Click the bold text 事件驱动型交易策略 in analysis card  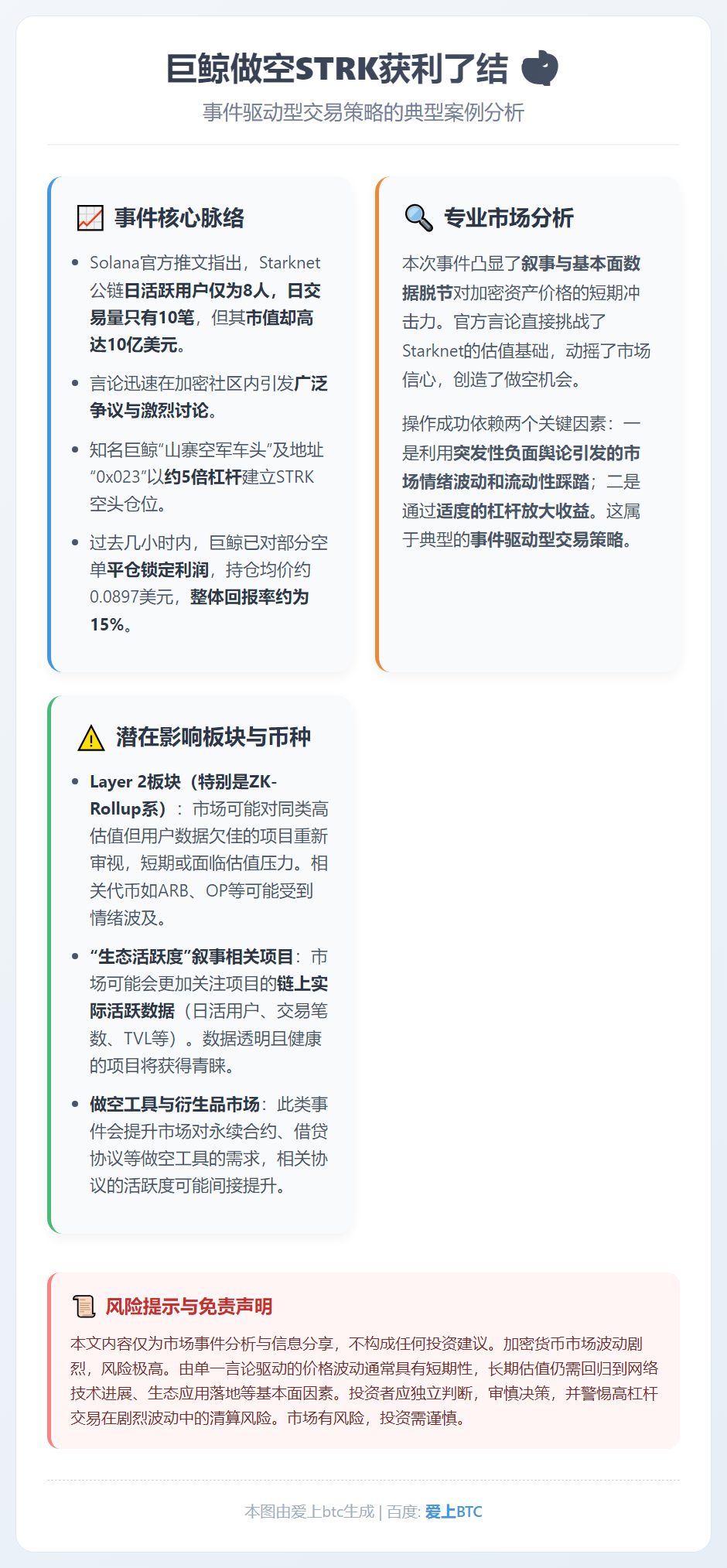547,540
